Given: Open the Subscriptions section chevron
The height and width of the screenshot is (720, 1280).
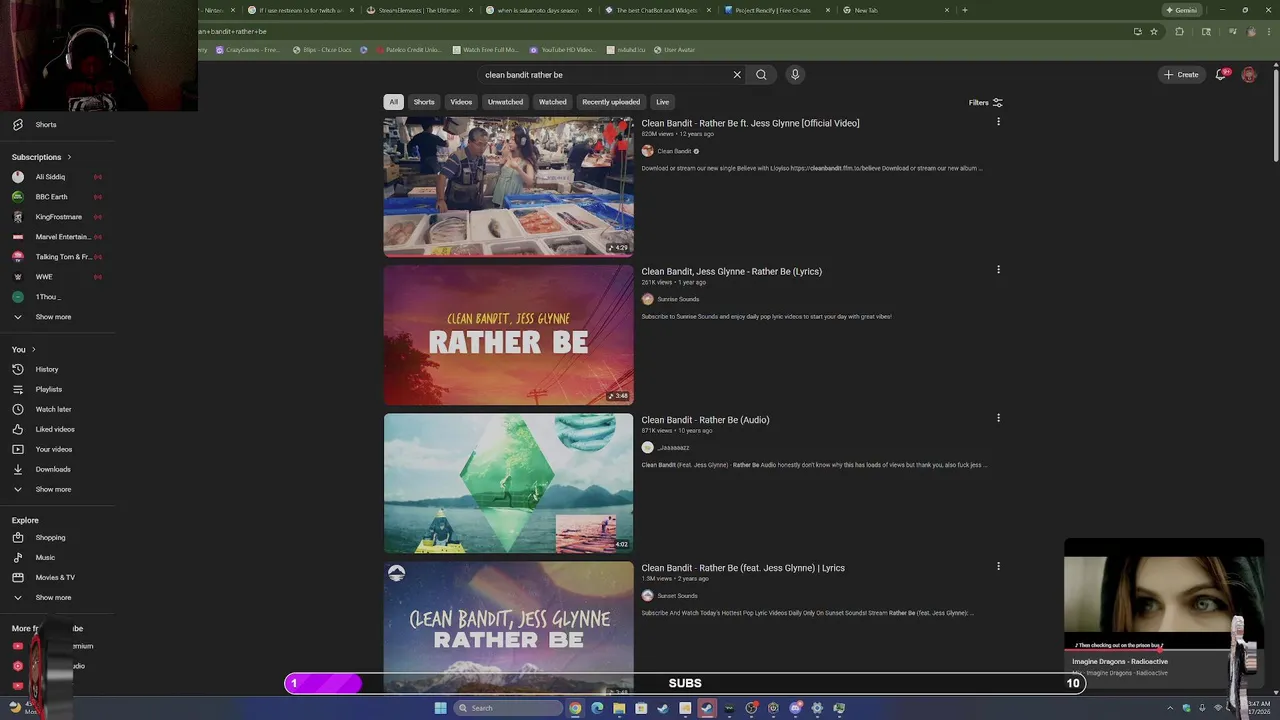Looking at the screenshot, I should 69,157.
